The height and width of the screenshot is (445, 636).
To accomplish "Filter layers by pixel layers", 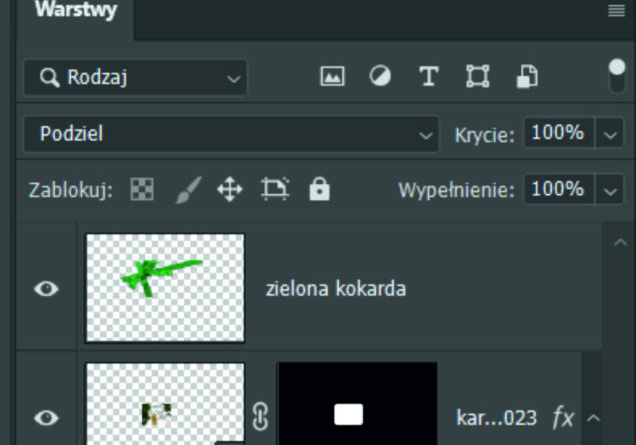I will click(x=332, y=76).
